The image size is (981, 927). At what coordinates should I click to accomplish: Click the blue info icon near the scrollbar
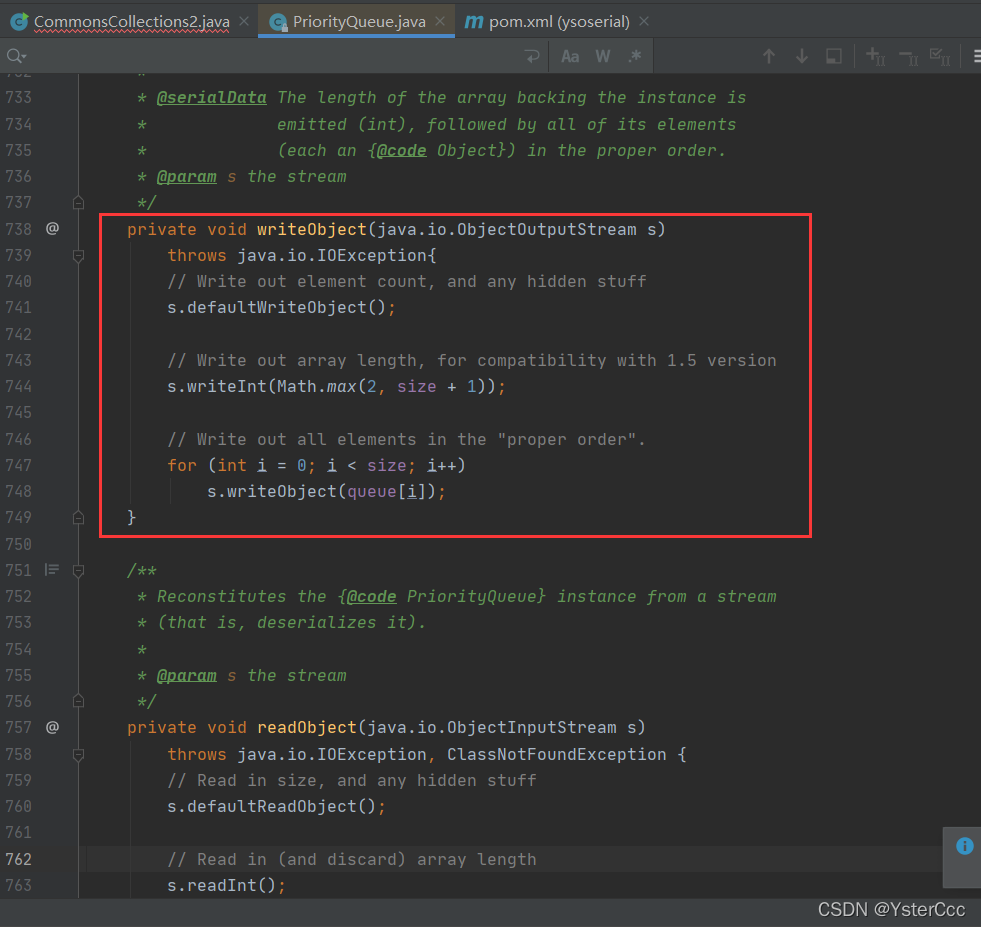tap(964, 846)
